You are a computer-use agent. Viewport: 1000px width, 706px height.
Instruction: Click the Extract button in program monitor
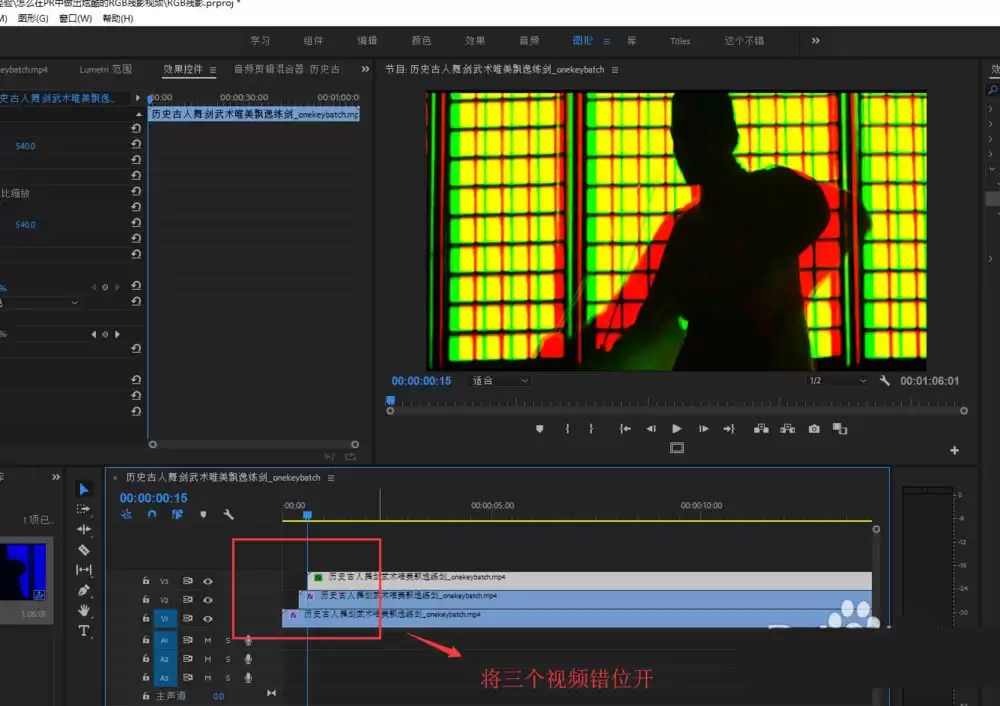coord(788,429)
